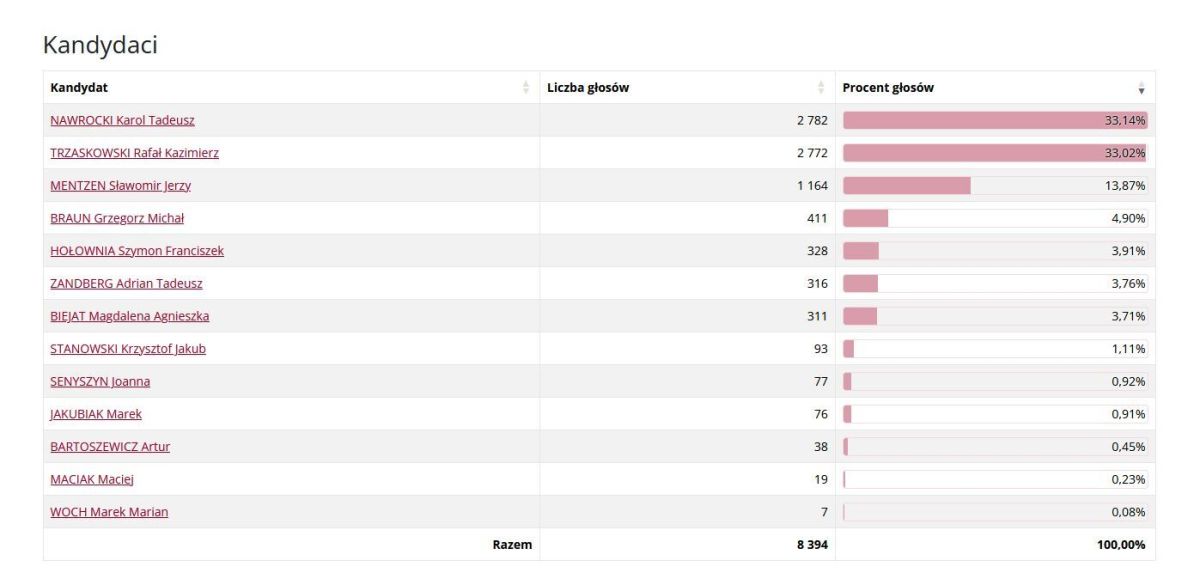Open ZANDBERG Adrian Tadeusz link
1200x579 pixels.
[126, 284]
